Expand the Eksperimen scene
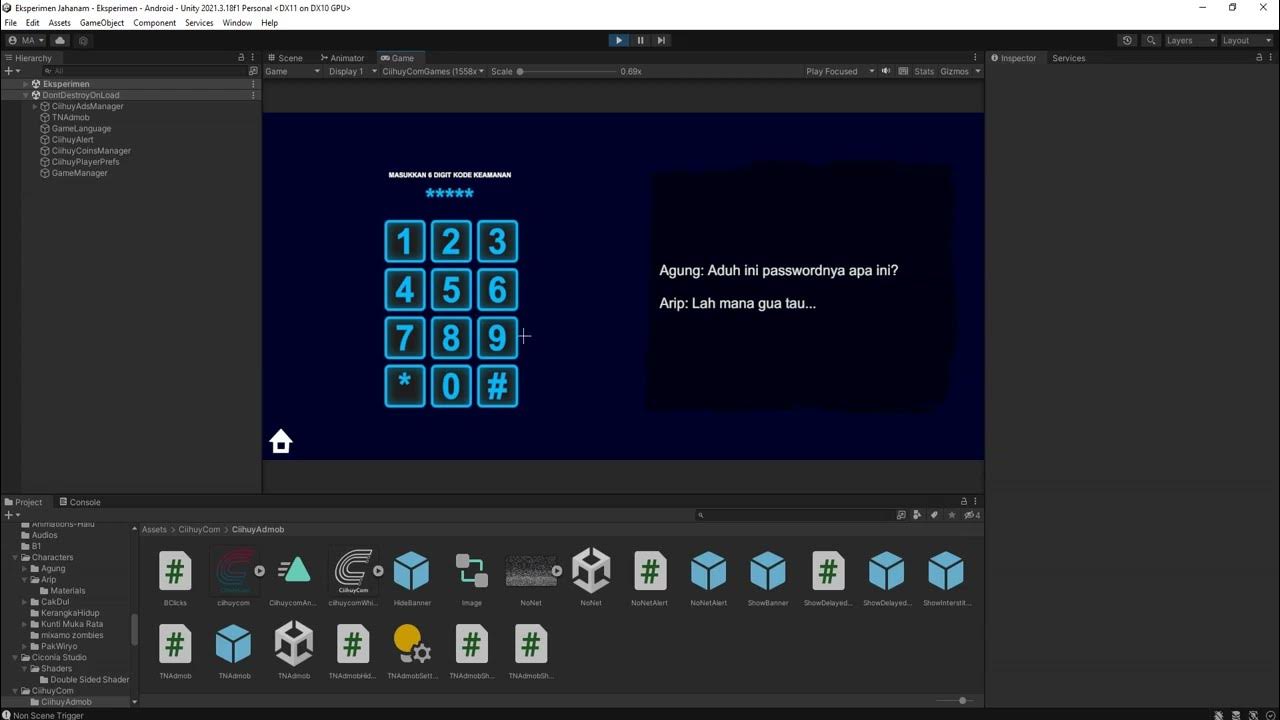 click(27, 84)
